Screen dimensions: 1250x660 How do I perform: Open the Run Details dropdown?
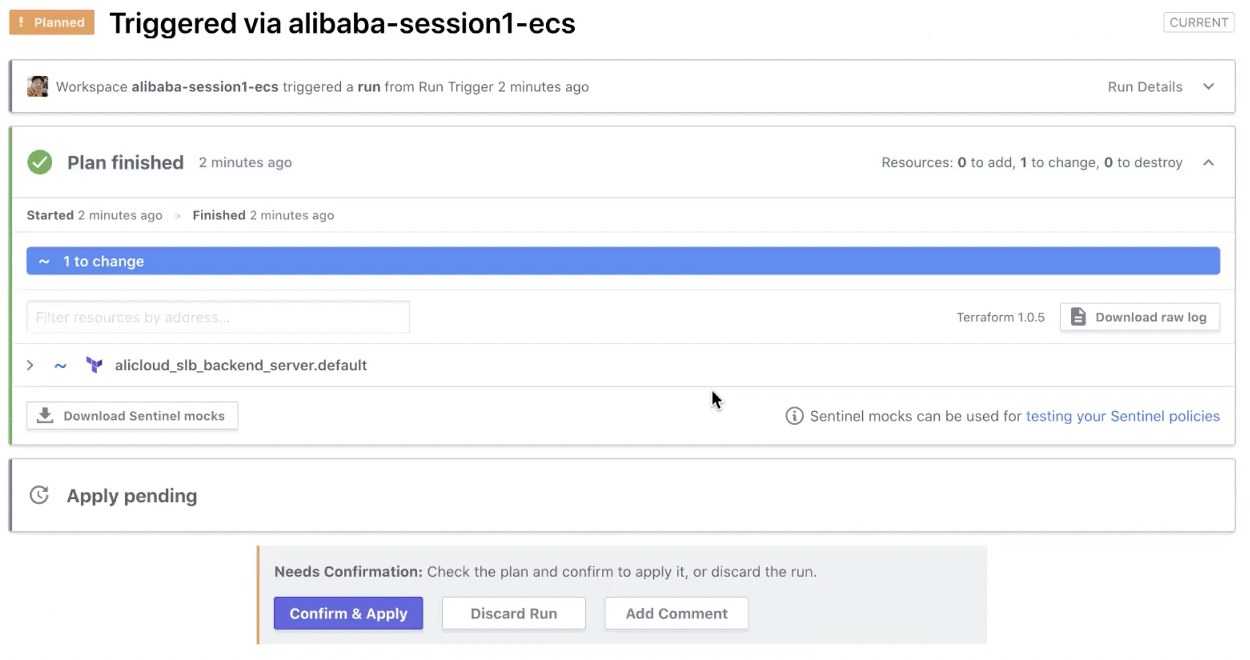[1160, 86]
